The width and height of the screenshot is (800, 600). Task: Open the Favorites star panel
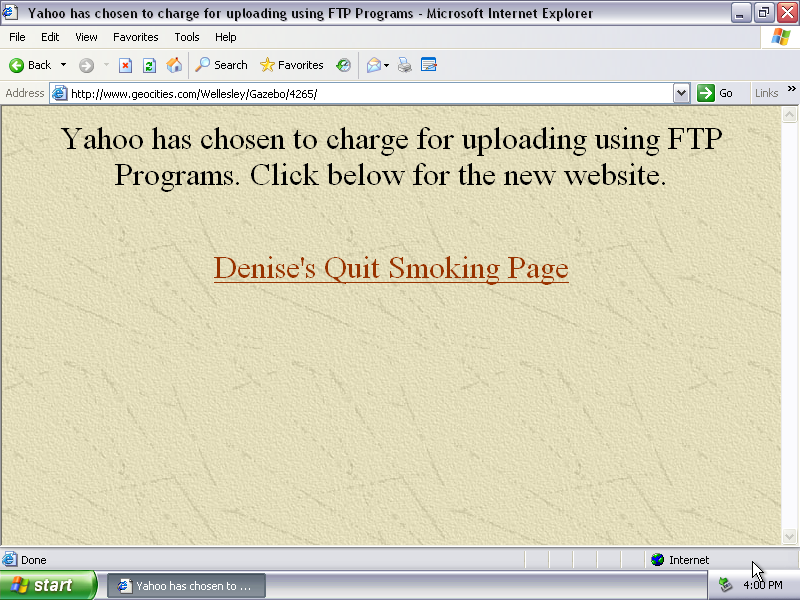point(291,65)
